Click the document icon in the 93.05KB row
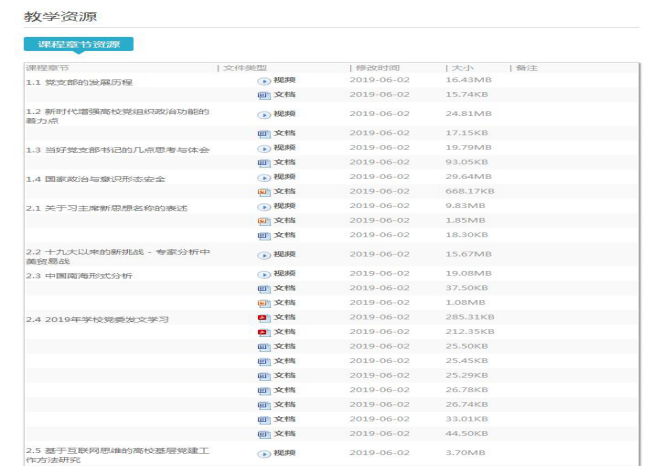 coord(264,162)
